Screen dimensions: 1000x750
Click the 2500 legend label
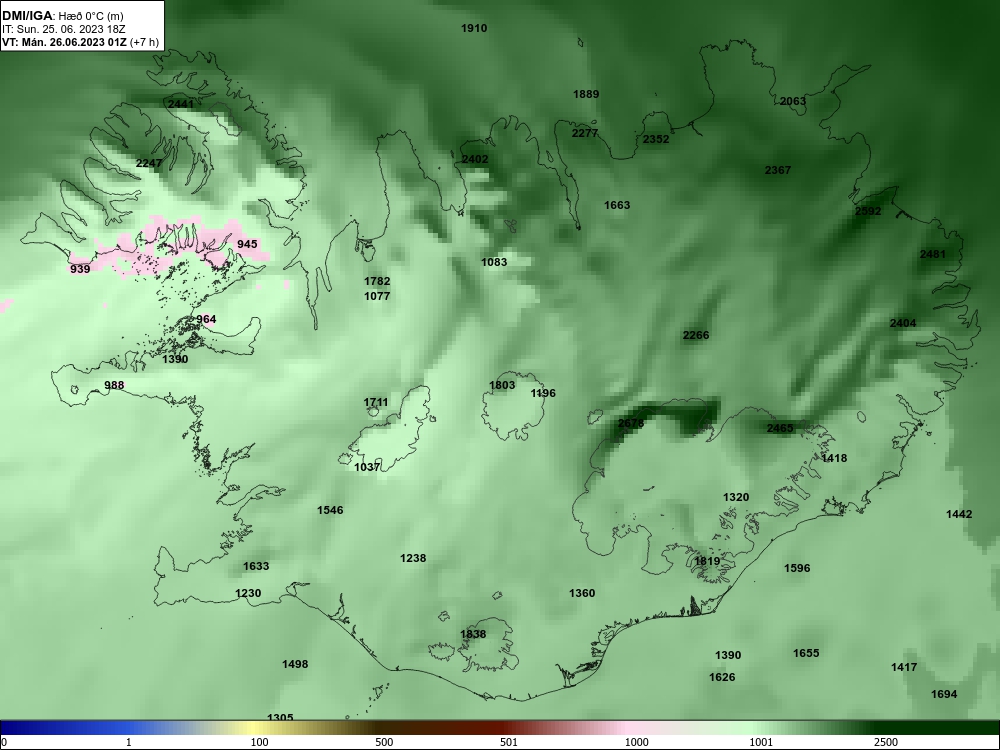click(x=886, y=743)
